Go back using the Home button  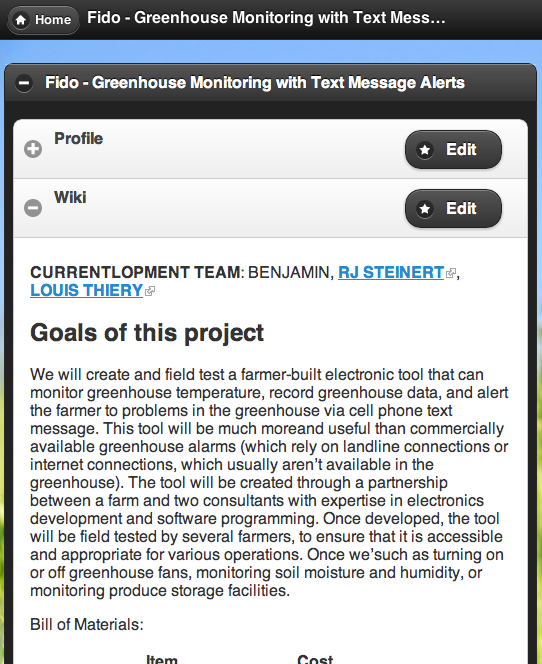coord(43,20)
